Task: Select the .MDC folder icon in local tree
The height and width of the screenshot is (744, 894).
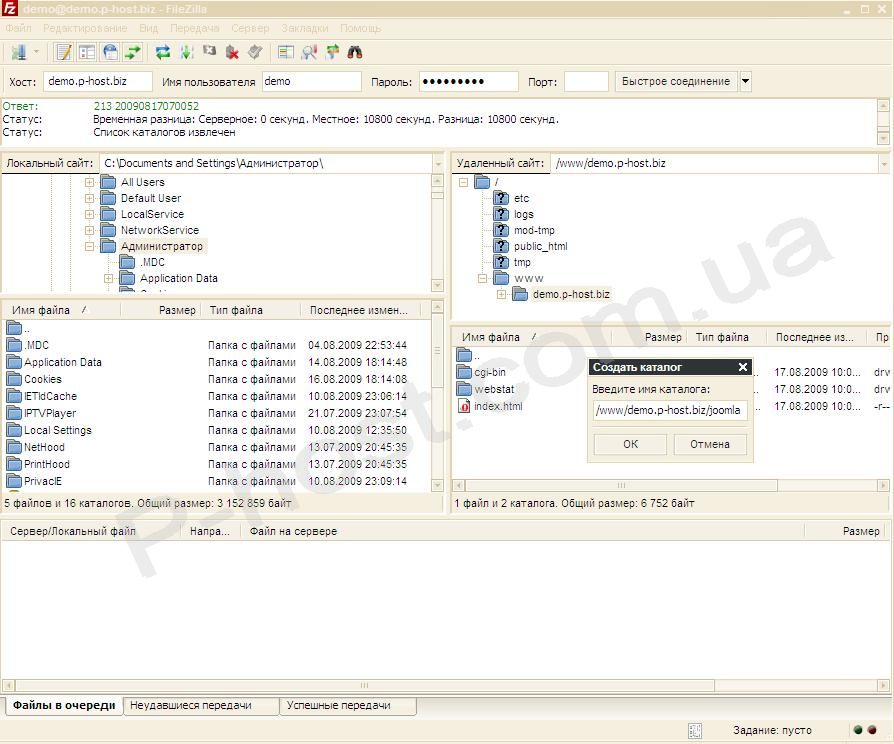Action: point(127,262)
